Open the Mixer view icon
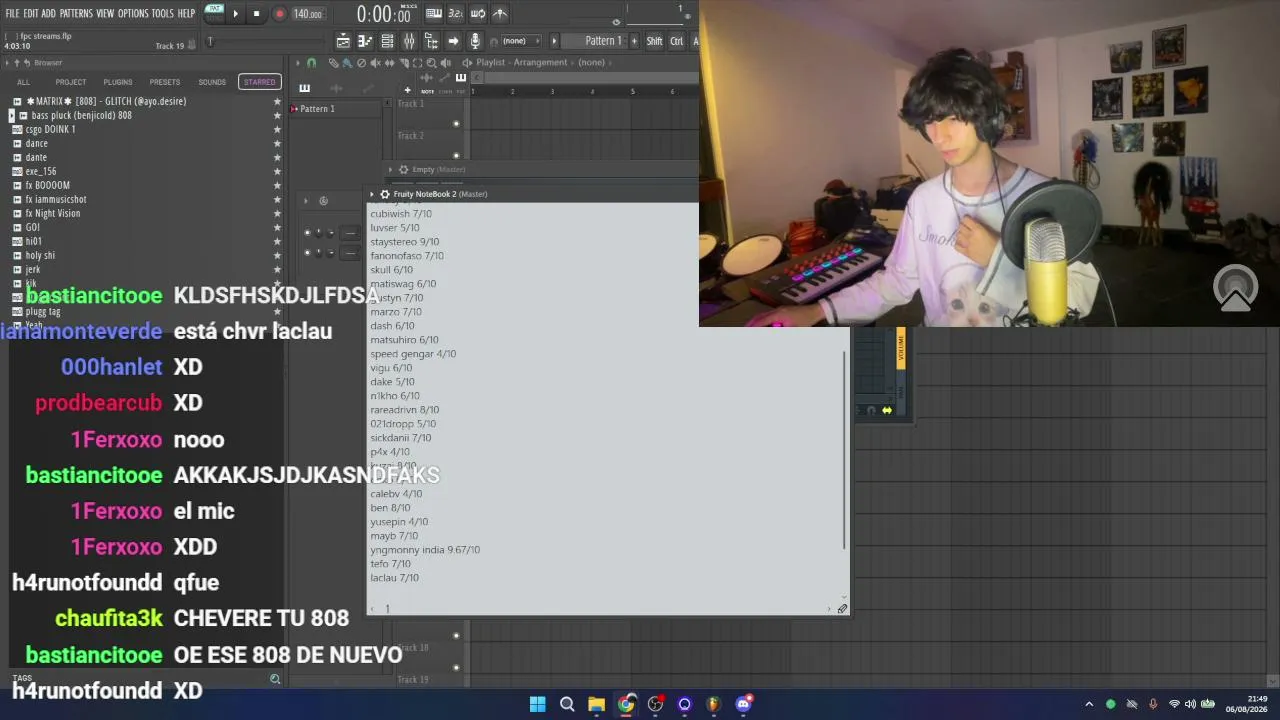Viewport: 1280px width, 720px height. (x=409, y=41)
